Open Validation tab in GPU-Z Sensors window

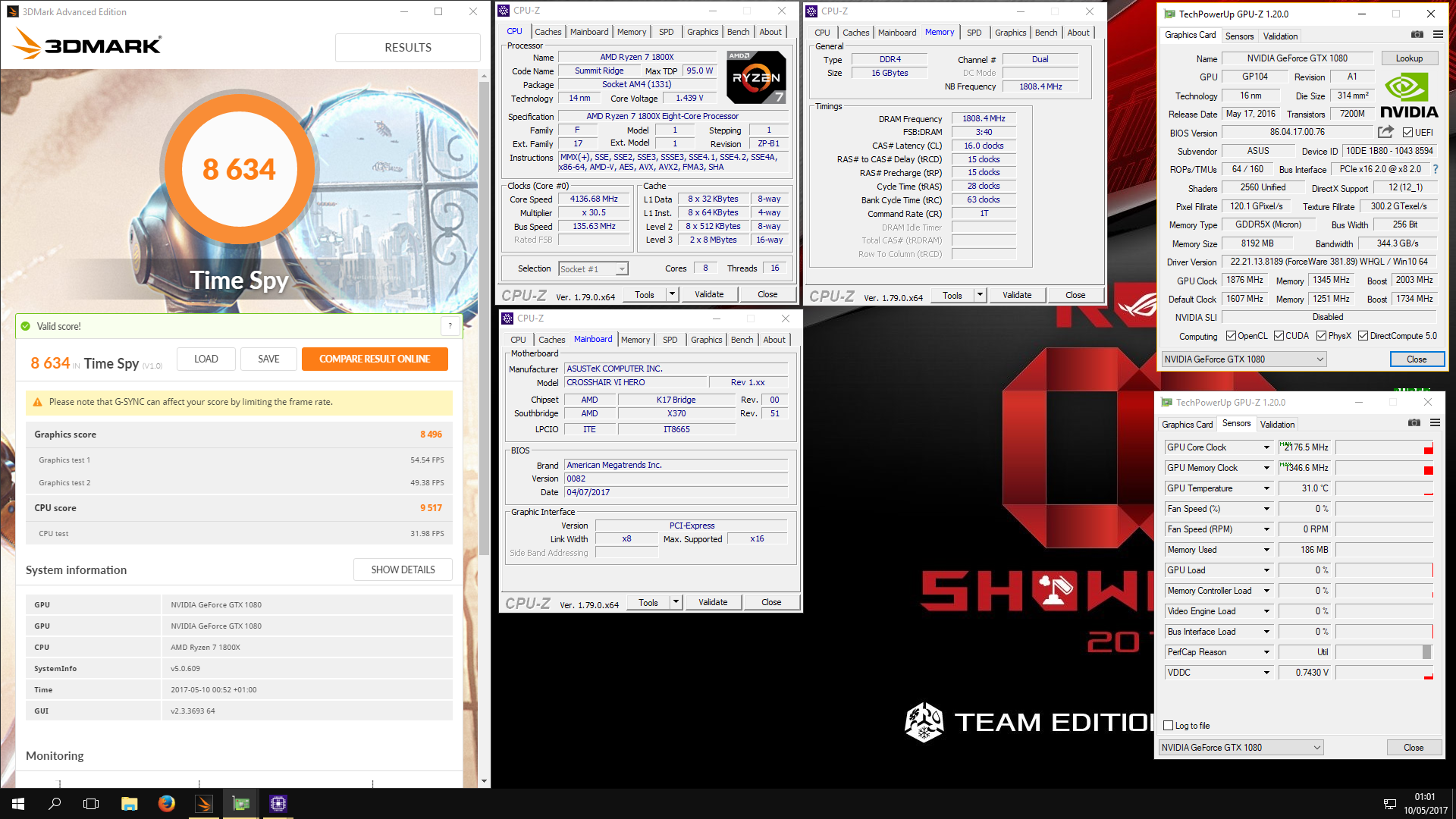point(1277,424)
